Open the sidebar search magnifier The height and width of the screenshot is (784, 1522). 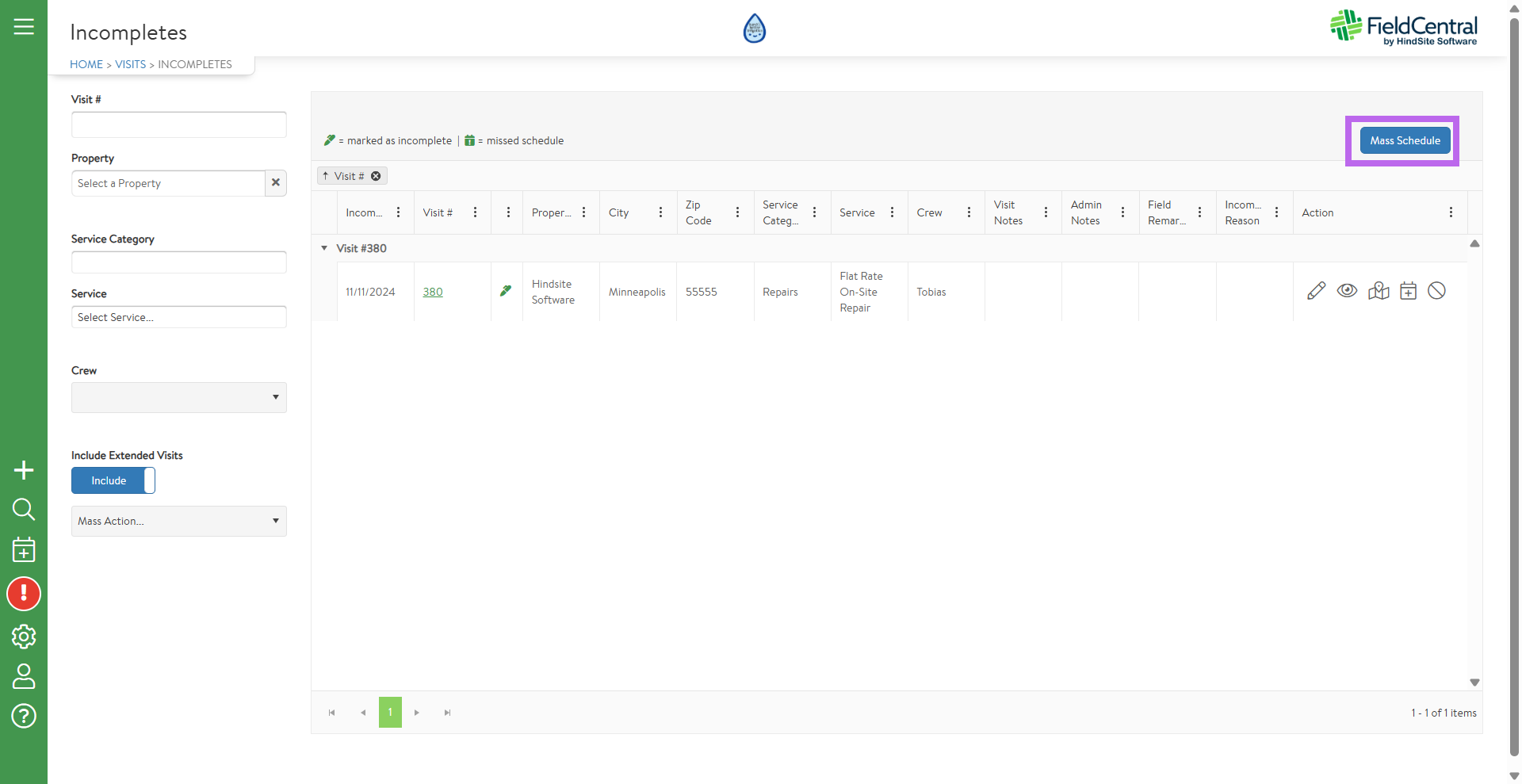pyautogui.click(x=24, y=509)
